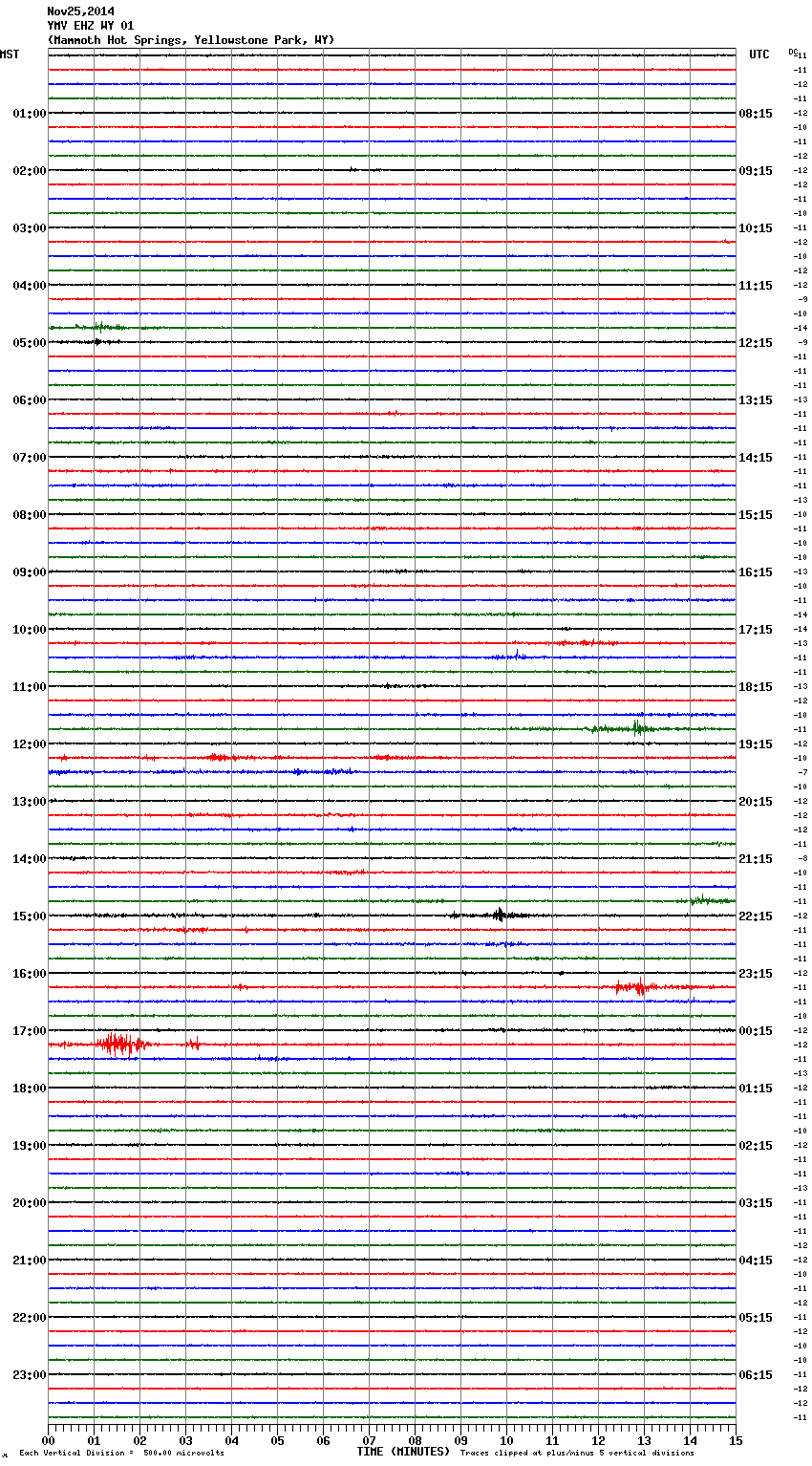Screen dimensions: 812x1466
Task: Click the green seismic event before 12:00
Action: (636, 728)
